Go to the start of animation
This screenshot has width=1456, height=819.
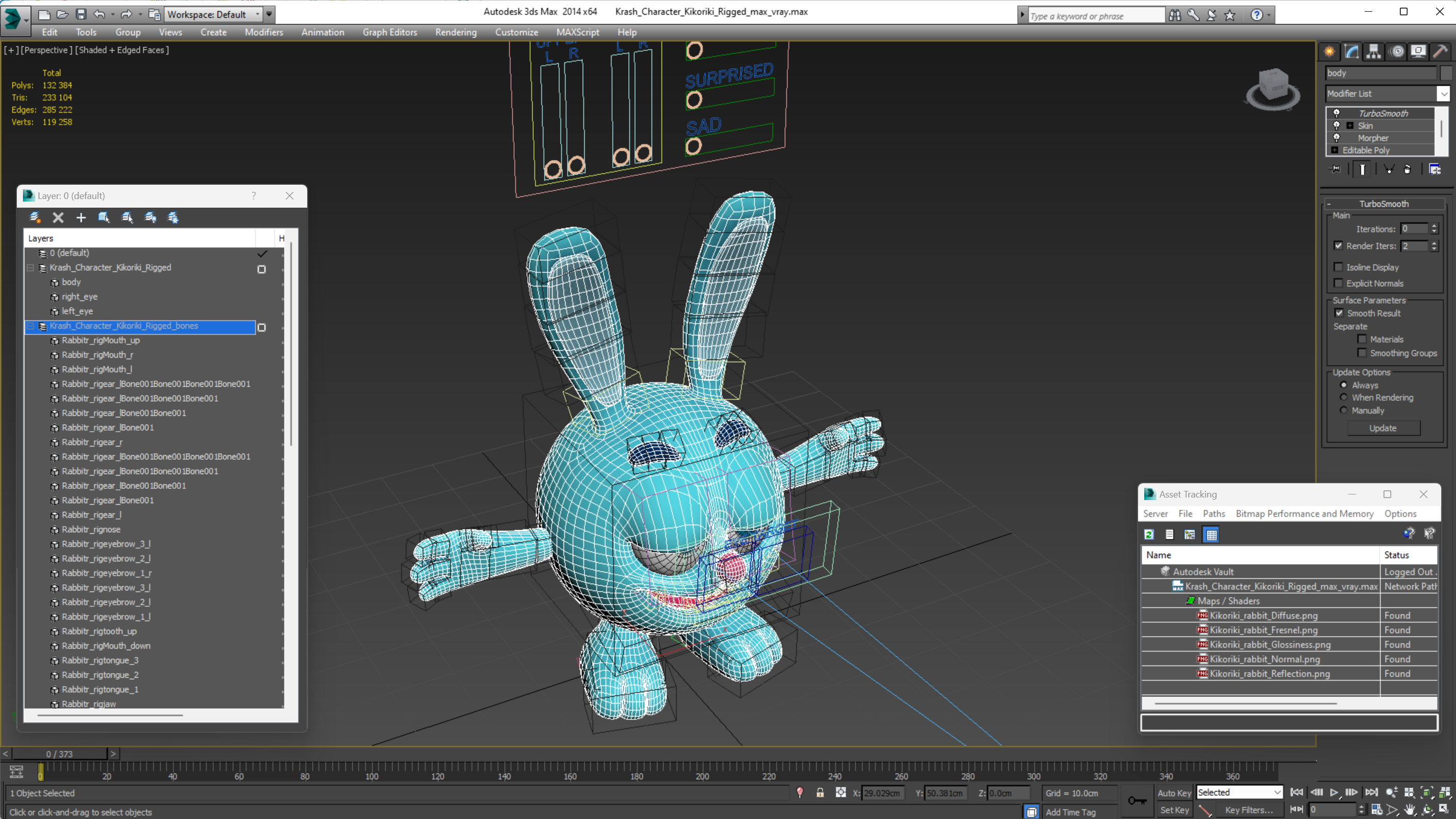(x=1297, y=792)
